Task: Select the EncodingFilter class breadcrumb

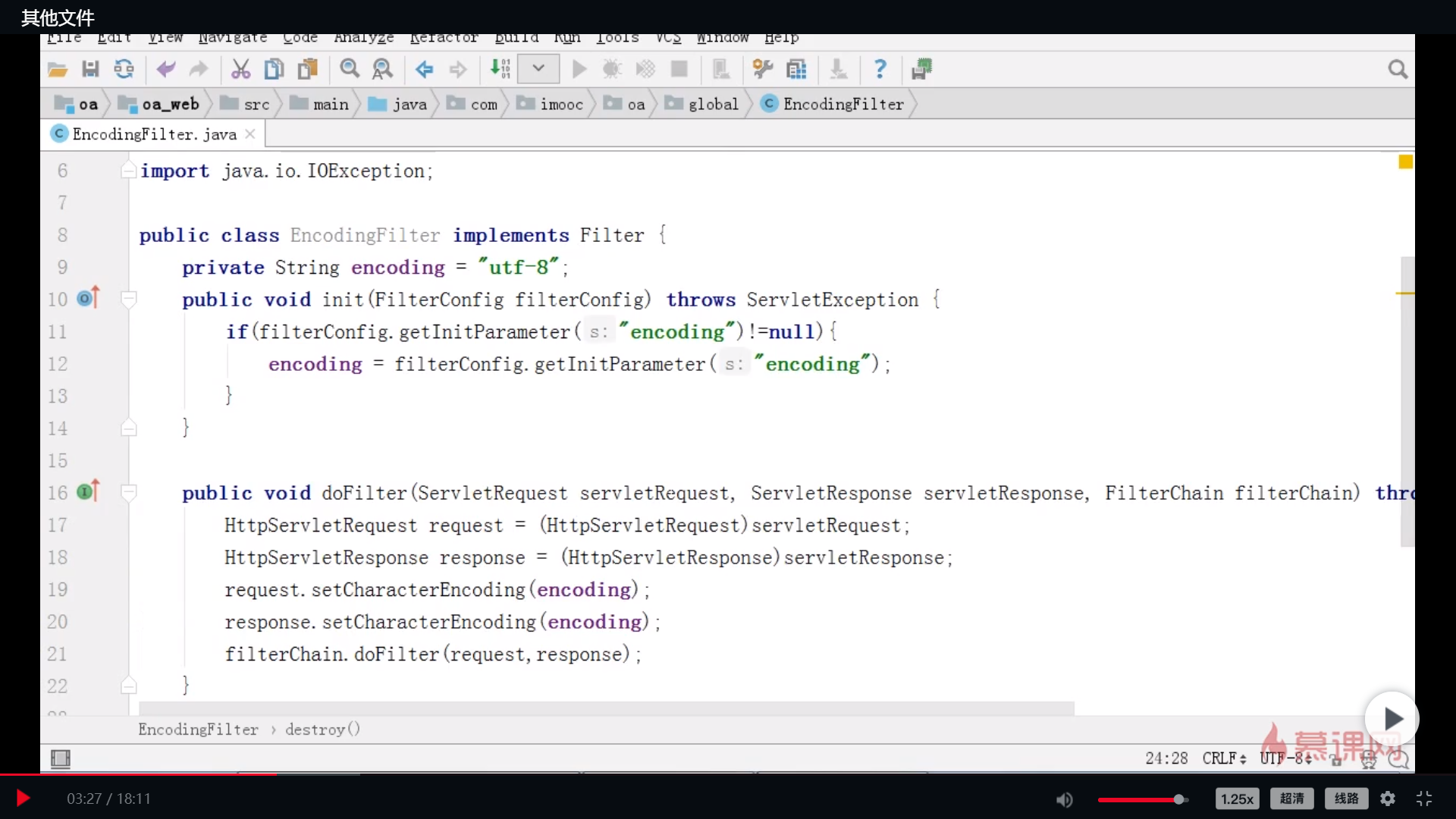Action: (x=833, y=105)
